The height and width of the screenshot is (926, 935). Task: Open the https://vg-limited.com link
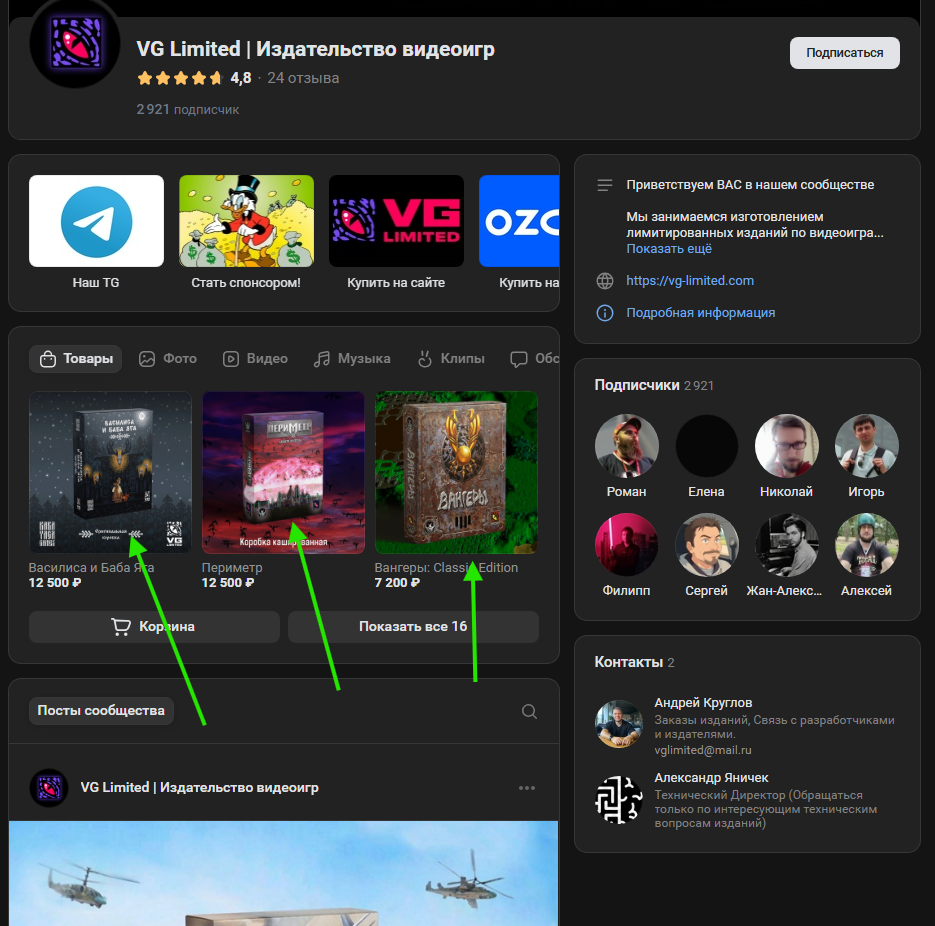(690, 281)
